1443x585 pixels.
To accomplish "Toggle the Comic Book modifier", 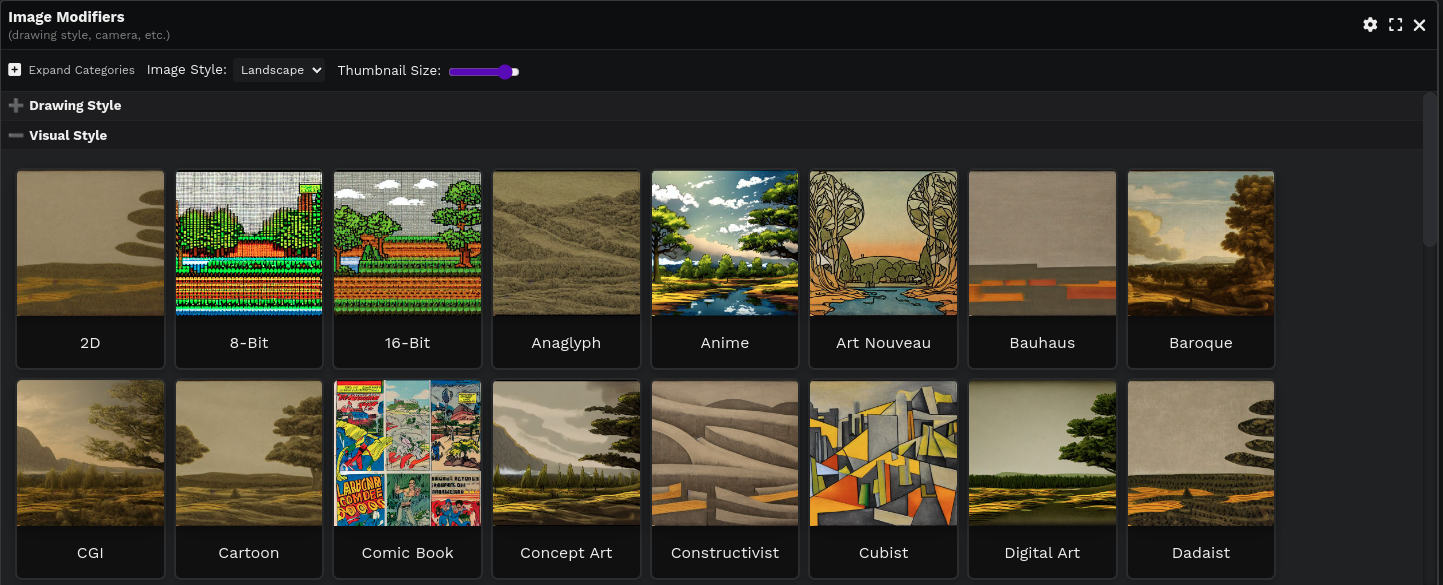I will [407, 454].
